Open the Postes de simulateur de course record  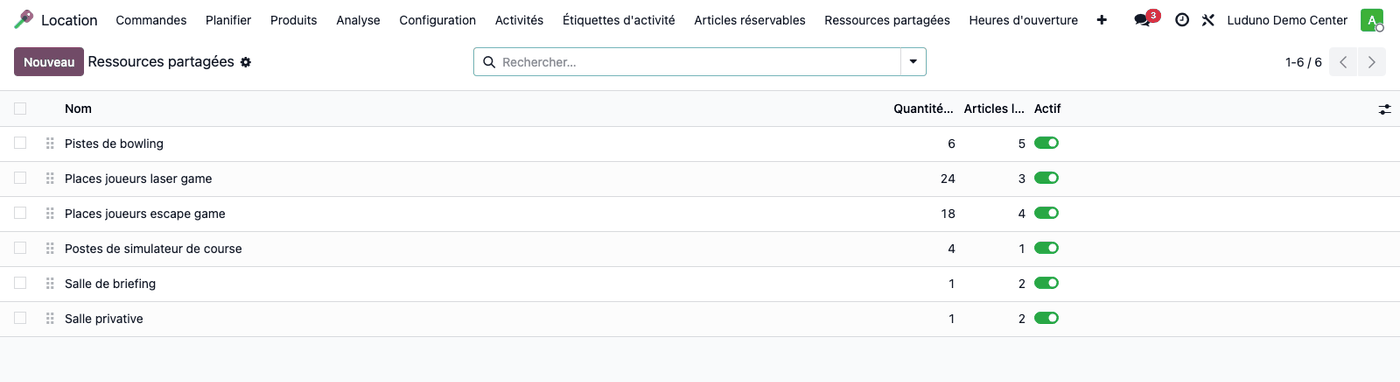click(x=153, y=249)
